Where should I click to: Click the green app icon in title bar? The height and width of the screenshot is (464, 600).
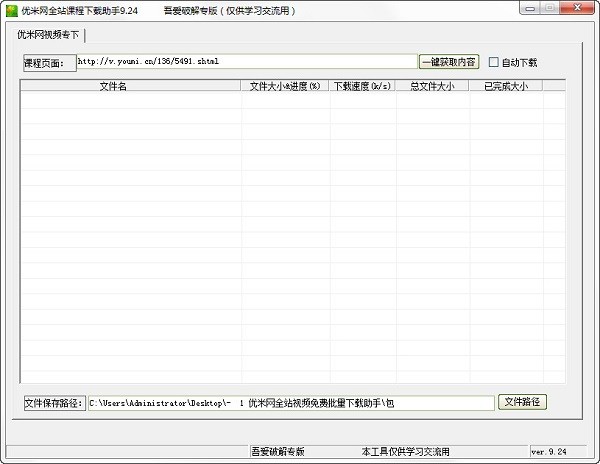[x=12, y=11]
